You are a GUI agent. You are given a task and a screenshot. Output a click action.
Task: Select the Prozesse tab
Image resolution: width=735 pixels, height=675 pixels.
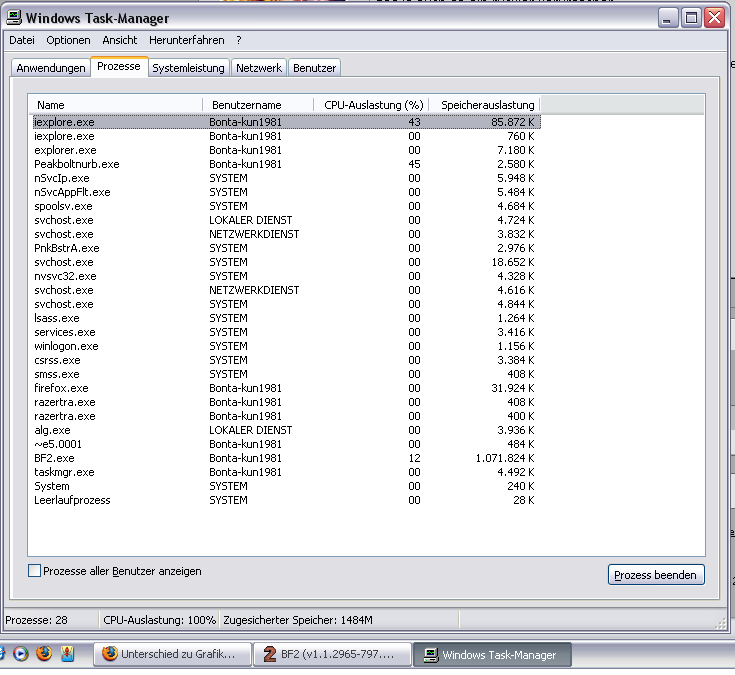pos(119,67)
